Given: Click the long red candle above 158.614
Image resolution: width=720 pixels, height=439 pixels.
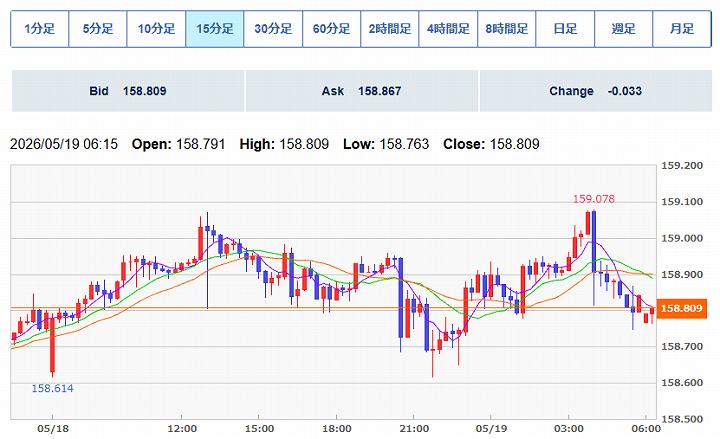Looking at the screenshot, I should pos(52,345).
